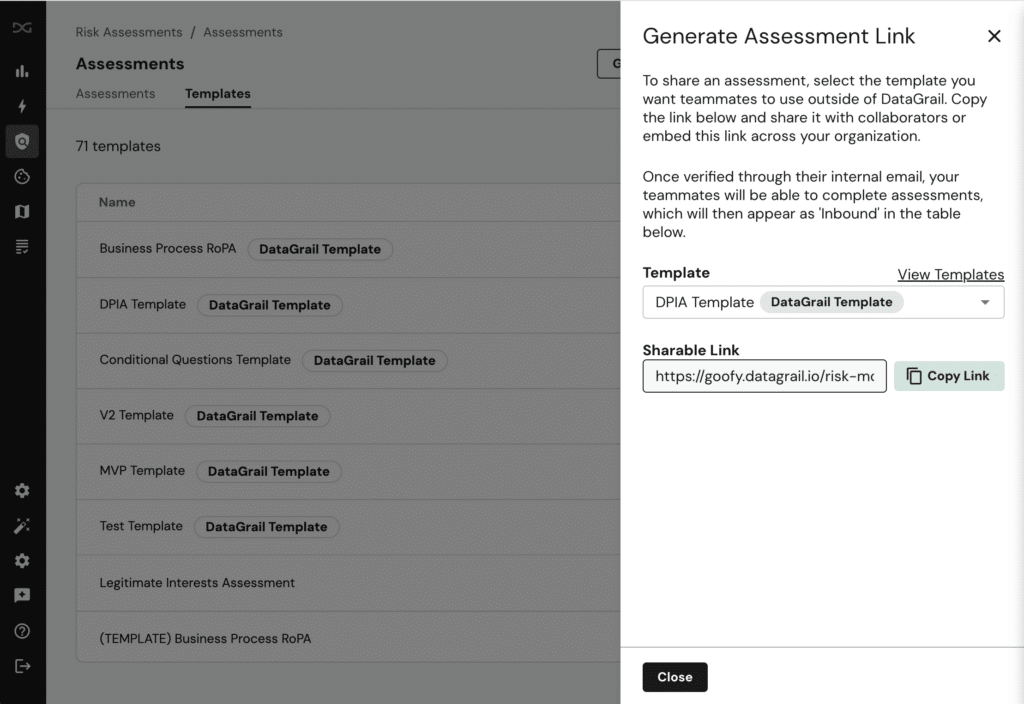Open the cookie consent sidebar icon
This screenshot has height=704, width=1024.
coord(22,177)
